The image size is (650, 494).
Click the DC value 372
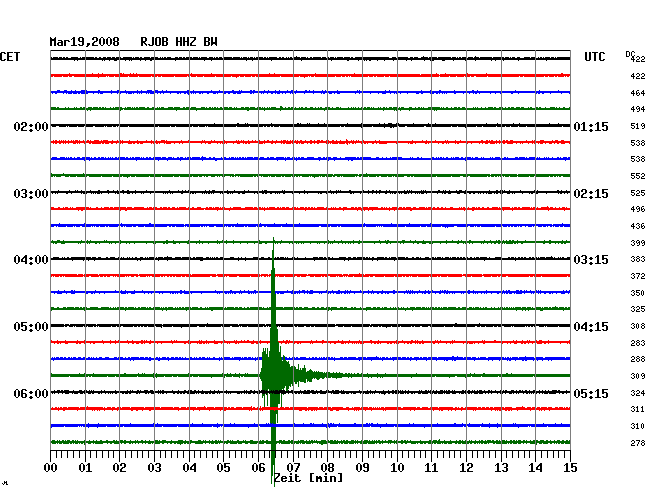[x=638, y=276]
